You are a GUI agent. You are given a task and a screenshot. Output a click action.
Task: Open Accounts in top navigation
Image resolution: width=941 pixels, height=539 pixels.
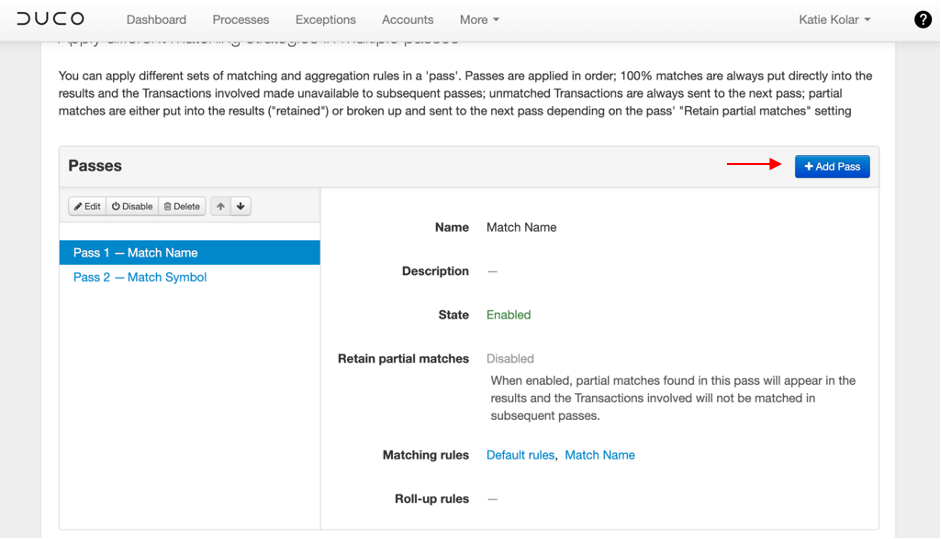tap(408, 19)
